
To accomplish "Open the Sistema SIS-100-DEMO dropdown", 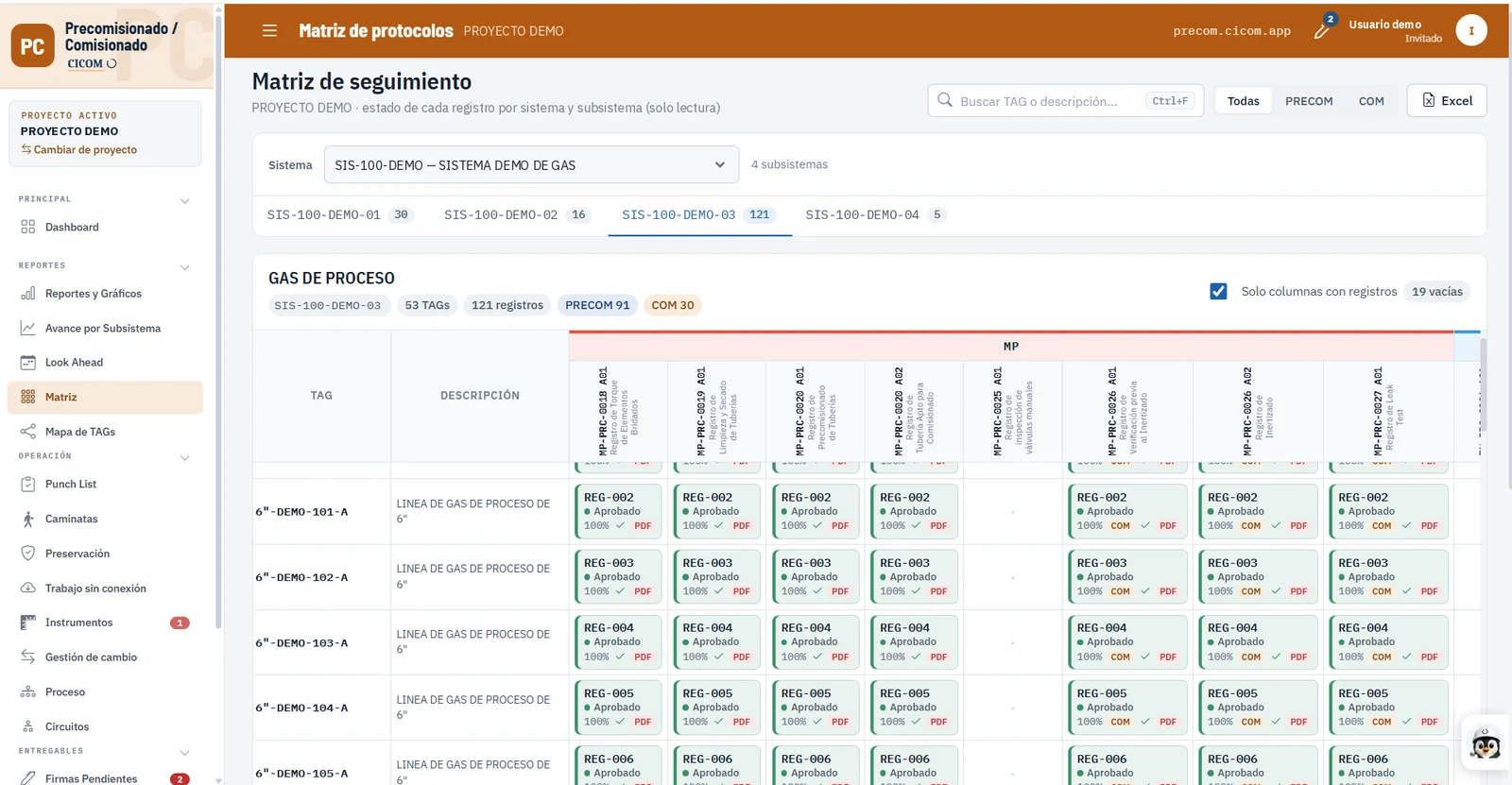I will coord(531,164).
